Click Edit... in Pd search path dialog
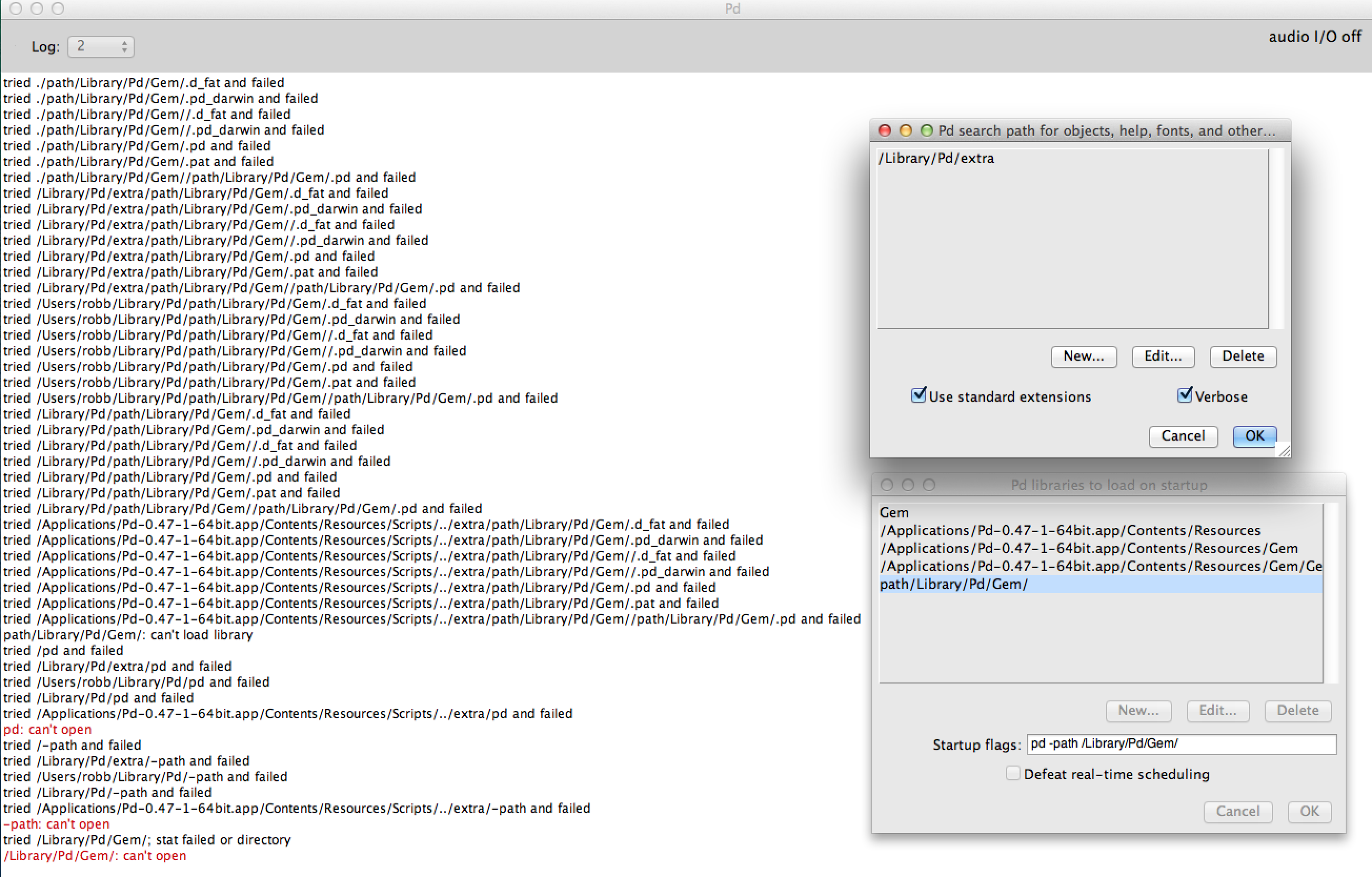 coord(1163,356)
